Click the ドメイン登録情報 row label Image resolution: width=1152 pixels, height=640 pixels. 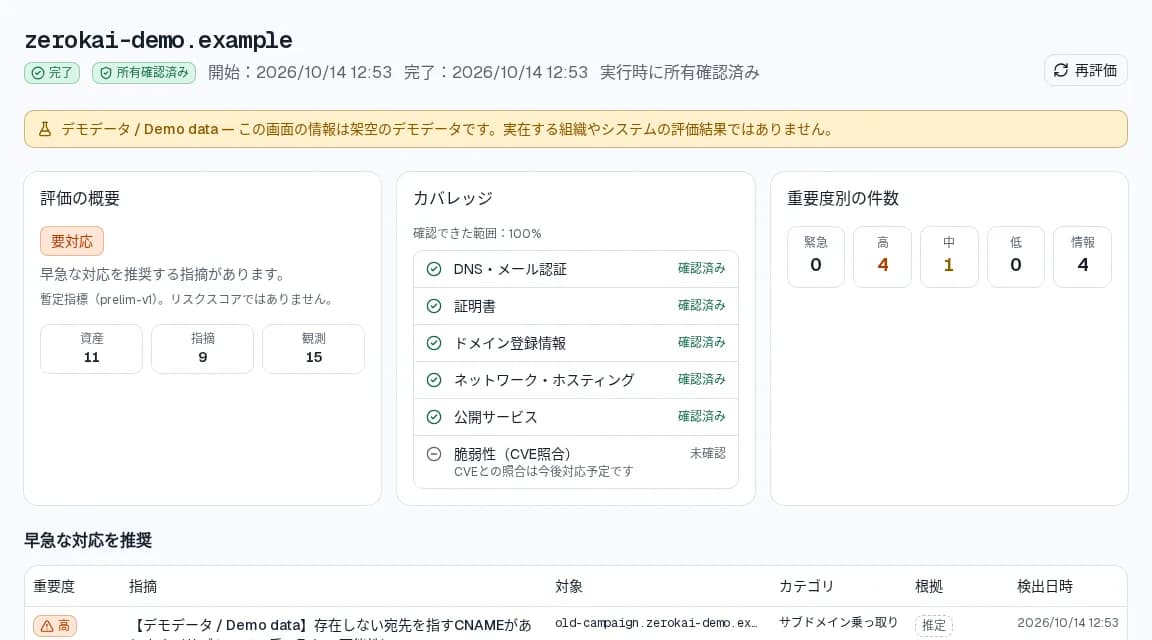coord(510,343)
